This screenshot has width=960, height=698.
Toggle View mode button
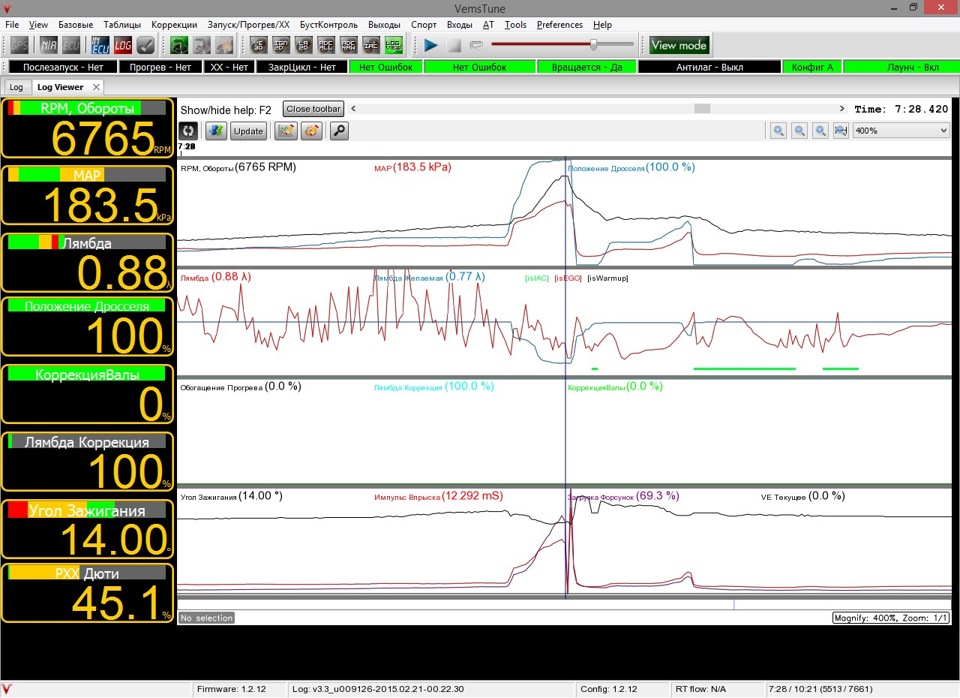point(679,45)
